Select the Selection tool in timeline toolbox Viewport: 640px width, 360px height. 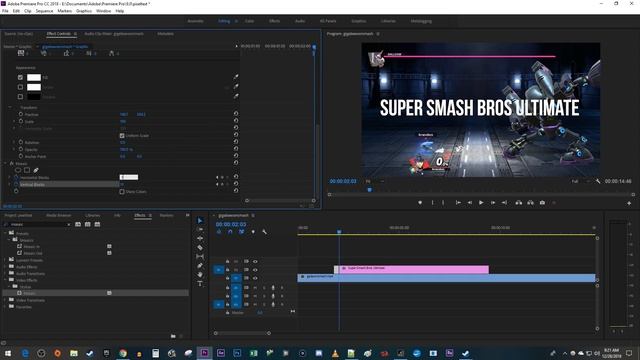[x=200, y=220]
